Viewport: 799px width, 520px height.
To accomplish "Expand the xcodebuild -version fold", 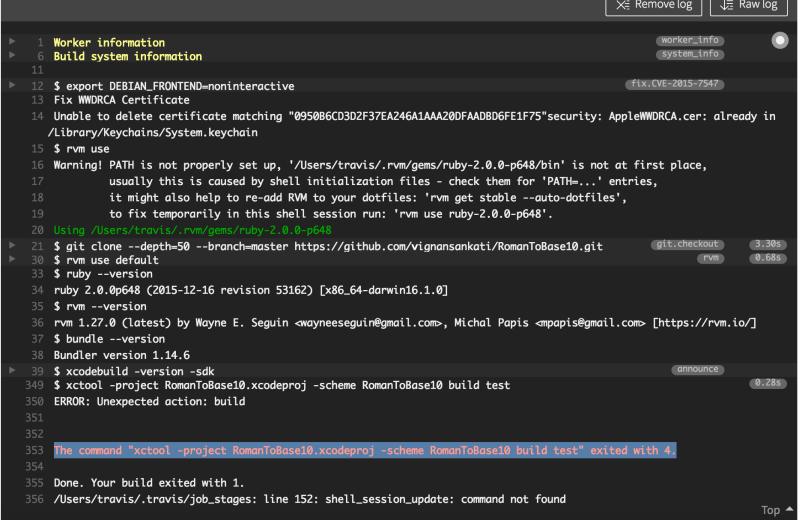I will pos(12,371).
